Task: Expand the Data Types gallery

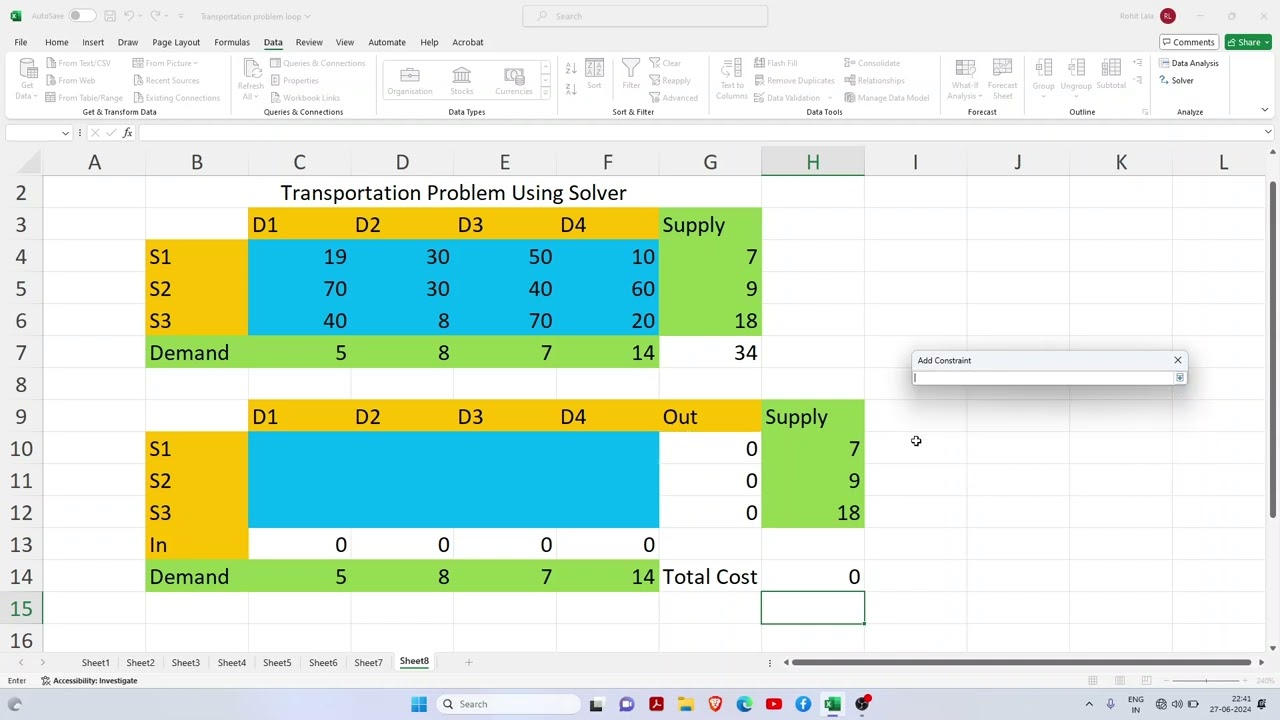Action: [545, 93]
